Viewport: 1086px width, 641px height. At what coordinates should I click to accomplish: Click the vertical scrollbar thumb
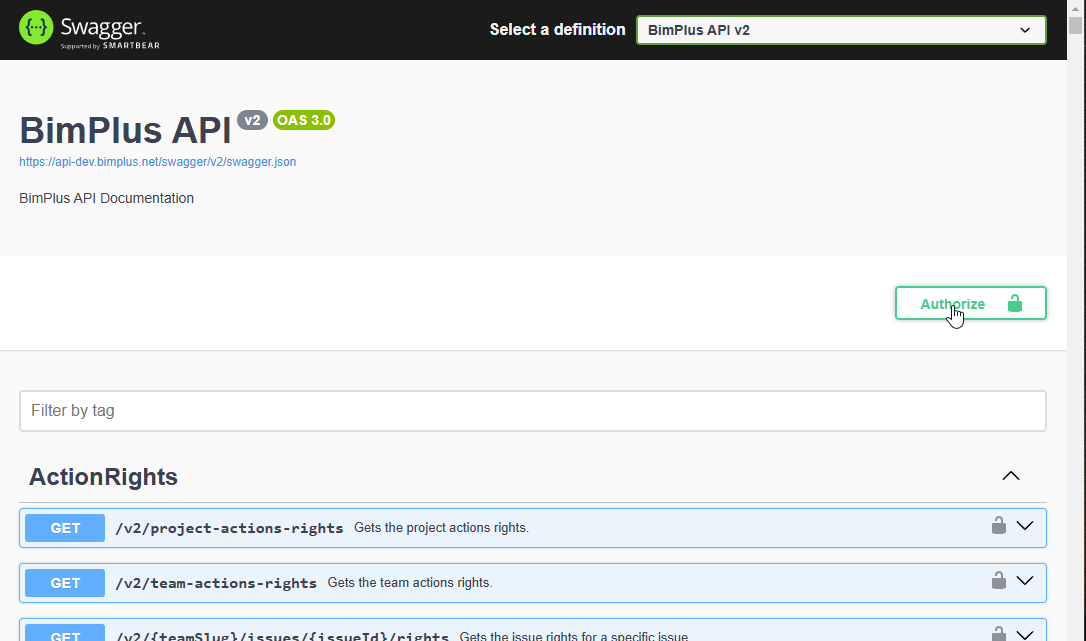(x=1075, y=25)
